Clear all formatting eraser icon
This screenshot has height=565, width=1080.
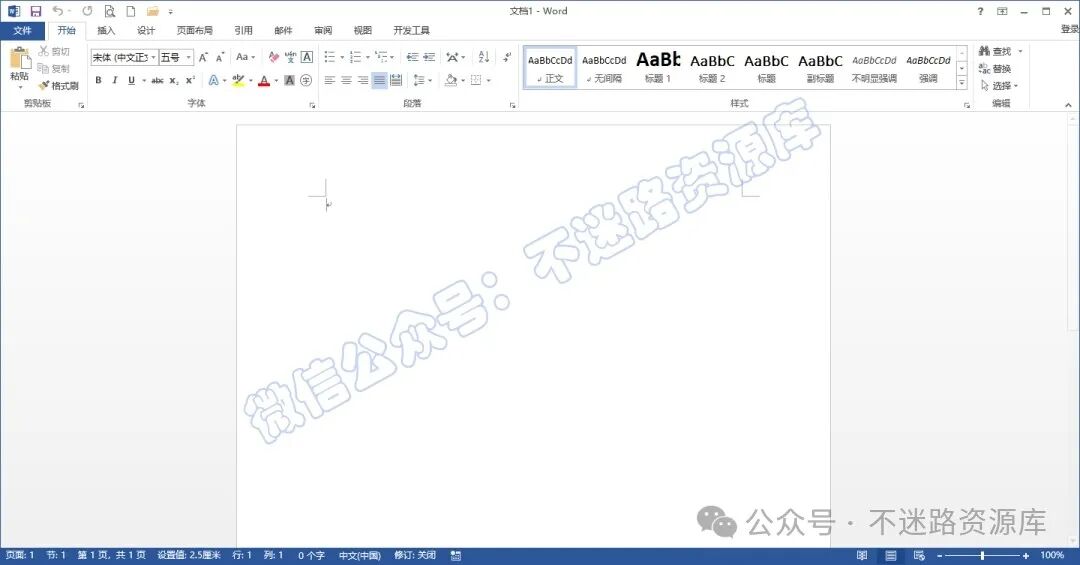click(x=273, y=57)
